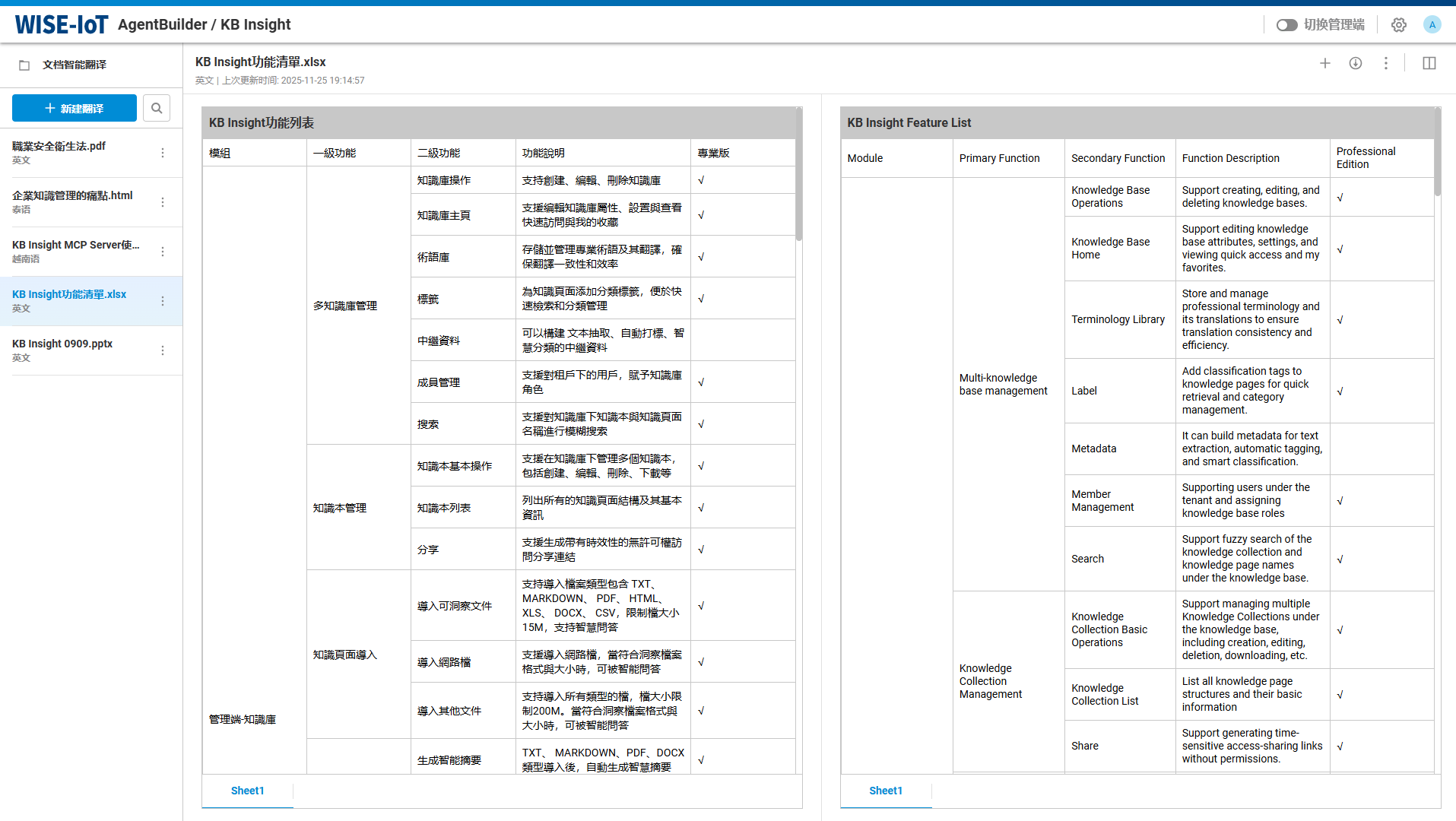Open the vertical three-dot menu in the document toolbar
Screen dimensions: 1456x821
click(x=1386, y=63)
